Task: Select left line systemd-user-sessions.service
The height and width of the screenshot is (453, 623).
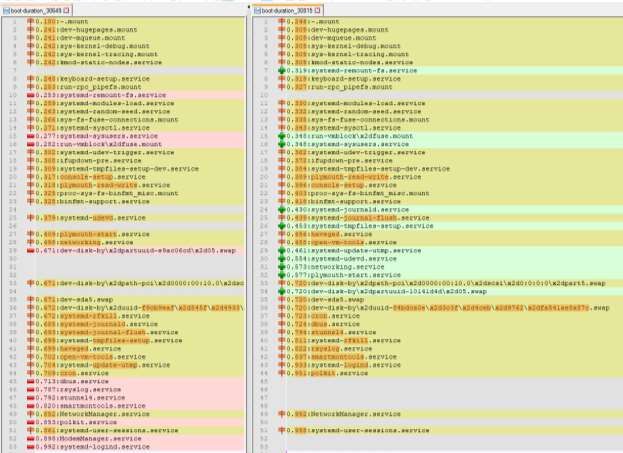Action: (x=106, y=430)
